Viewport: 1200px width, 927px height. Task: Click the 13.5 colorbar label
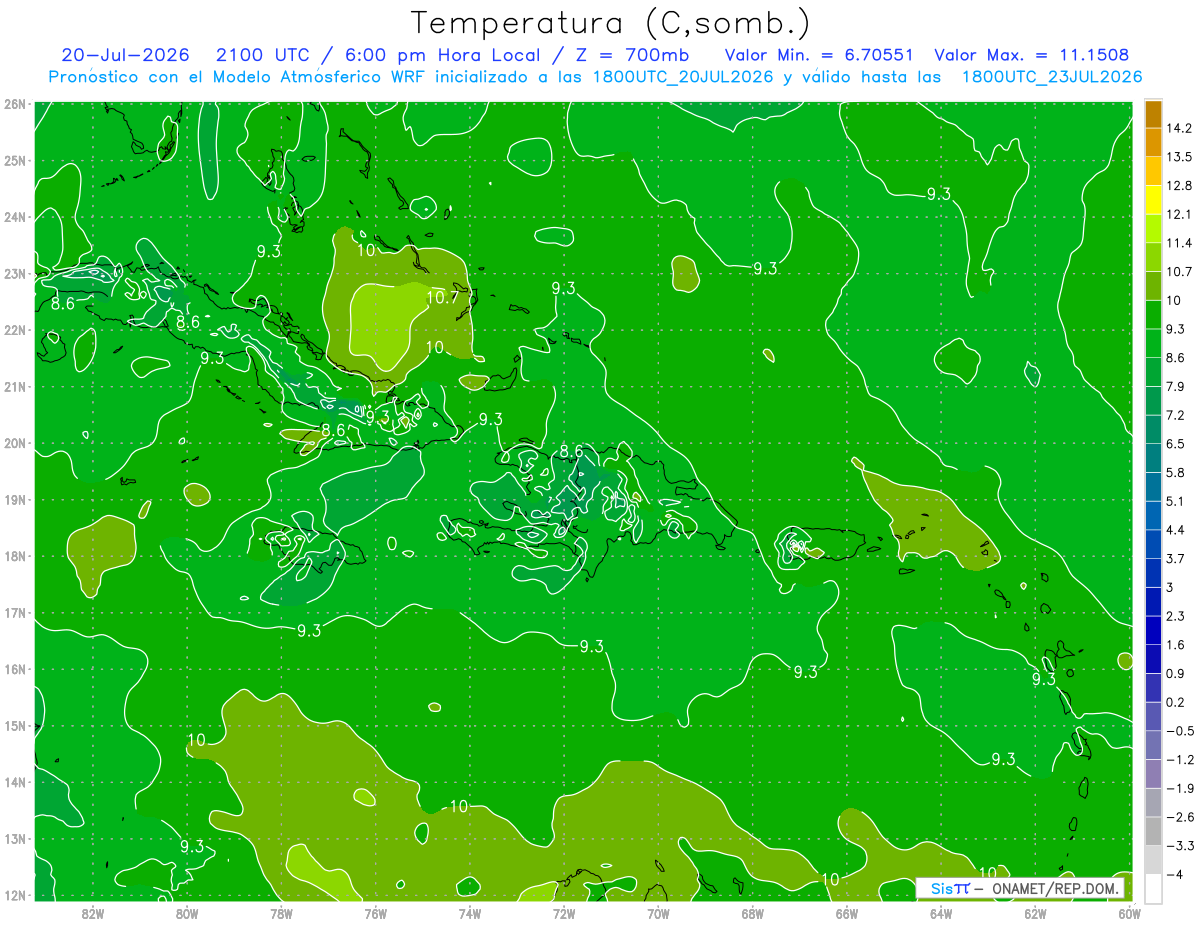point(1177,157)
